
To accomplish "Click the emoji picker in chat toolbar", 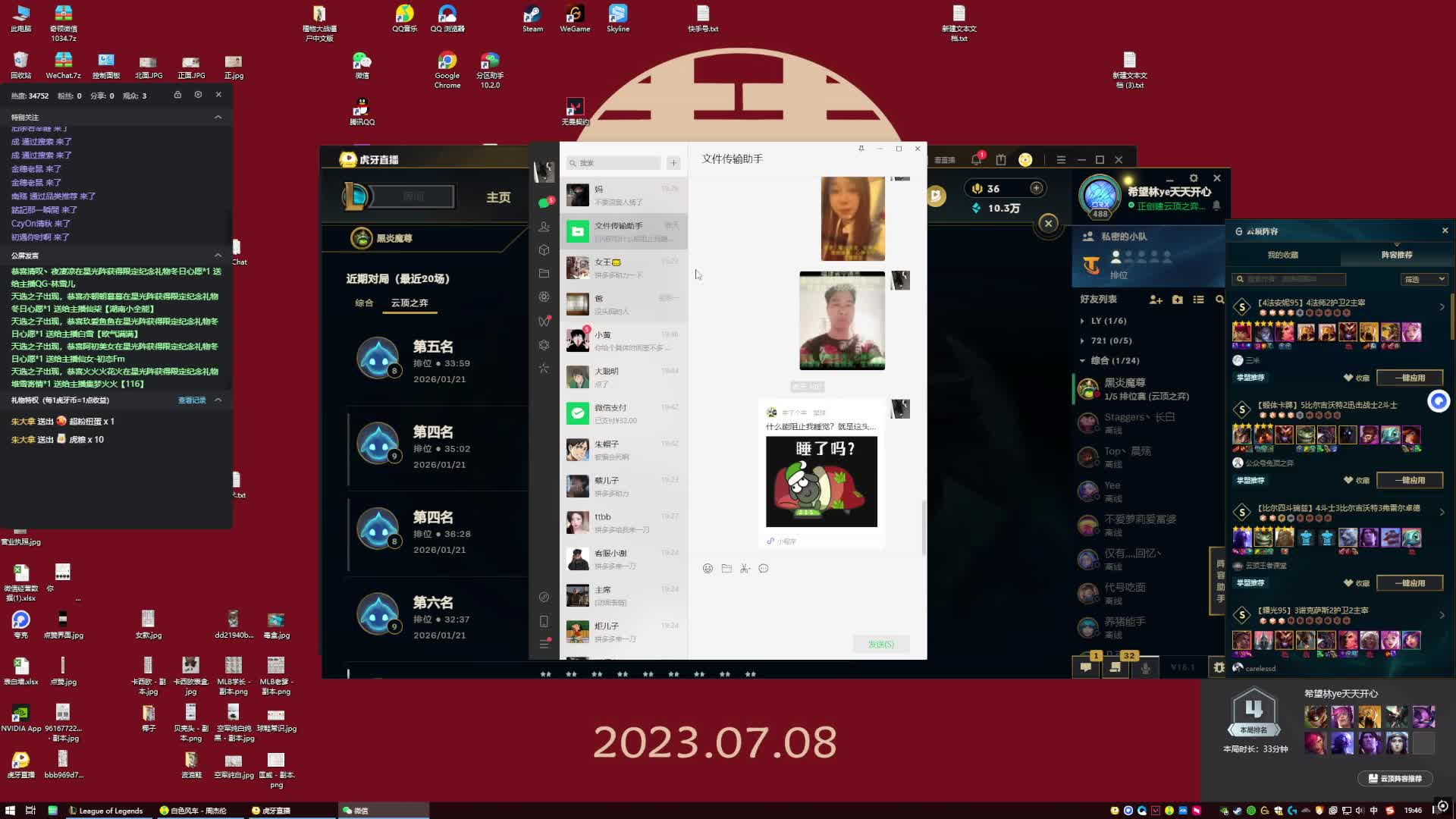I will coord(708,569).
